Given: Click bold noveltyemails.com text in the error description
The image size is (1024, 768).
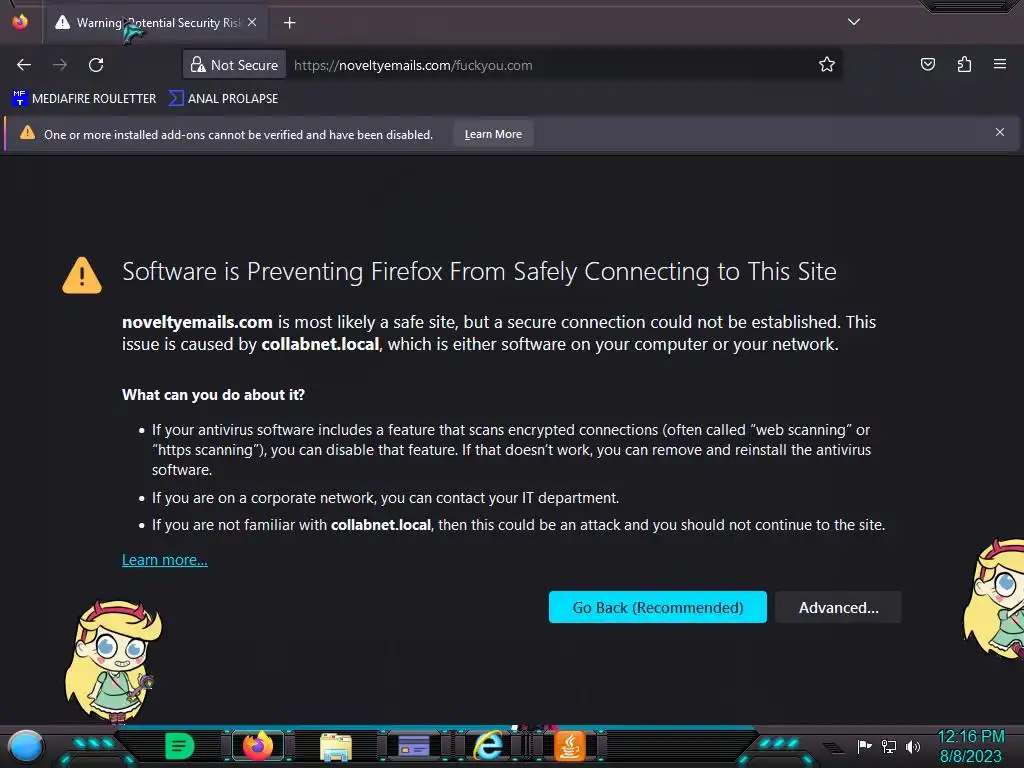Looking at the screenshot, I should (x=197, y=322).
